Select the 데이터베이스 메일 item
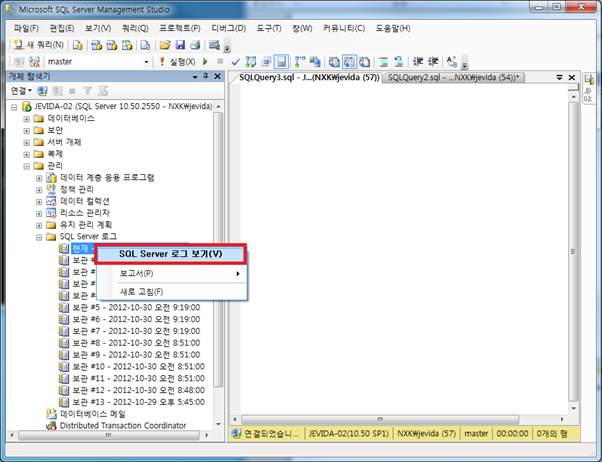The width and height of the screenshot is (602, 462). [x=93, y=414]
